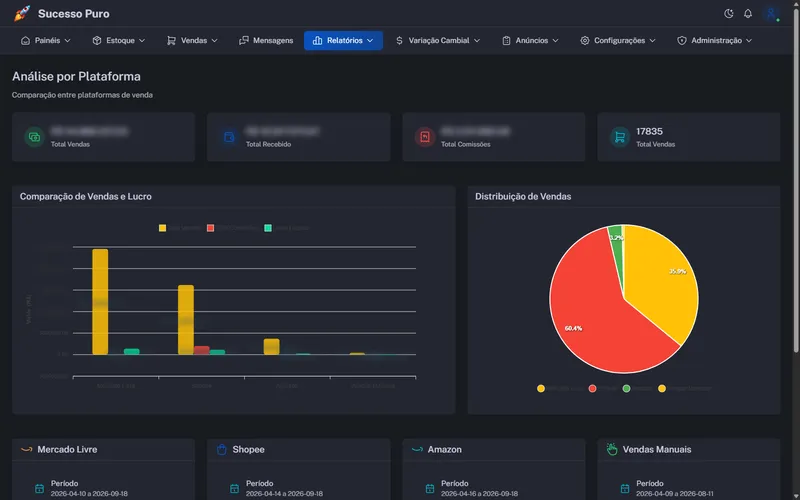The image size is (800, 500).
Task: Click the period 2026-04-14 a 2026-09-18
Action: click(284, 494)
